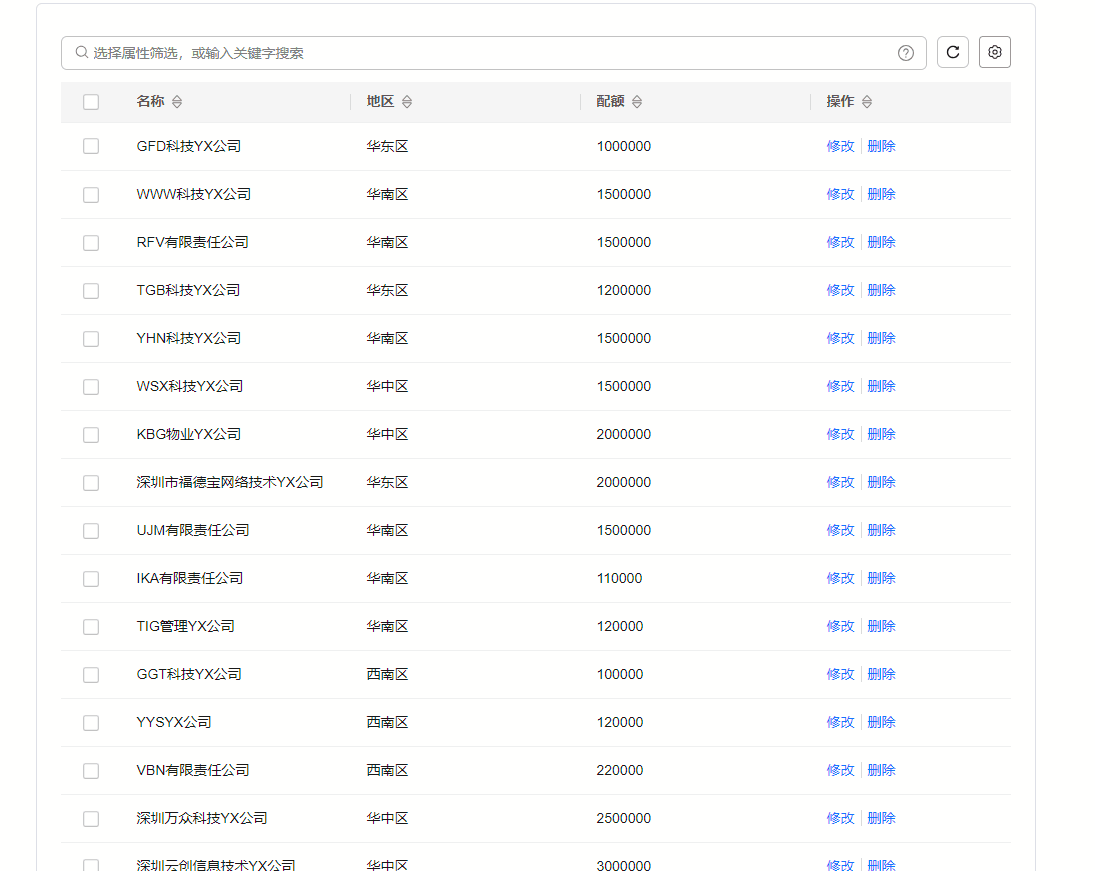Check the checkbox for YYSYX公司
The width and height of the screenshot is (1095, 871).
click(91, 722)
